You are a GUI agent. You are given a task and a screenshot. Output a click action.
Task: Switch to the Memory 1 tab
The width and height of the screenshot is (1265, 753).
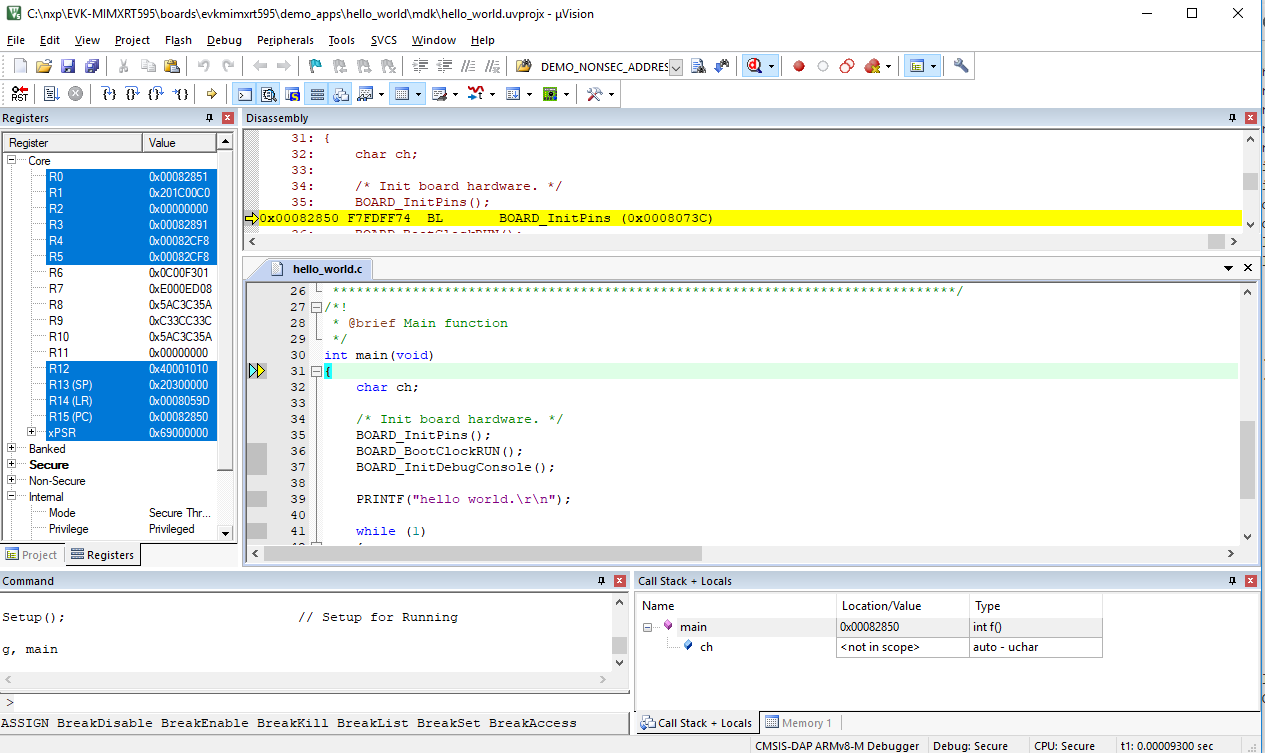tap(798, 723)
